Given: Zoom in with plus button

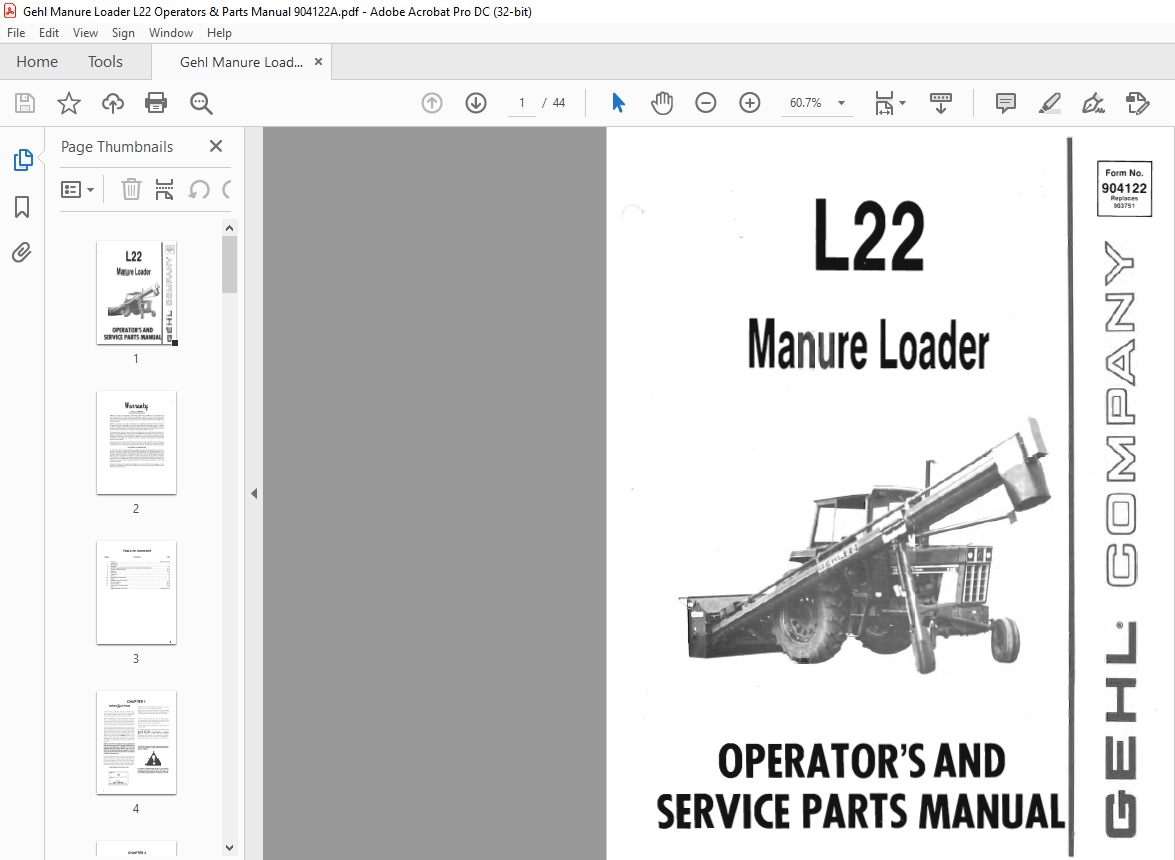Looking at the screenshot, I should click(x=749, y=103).
